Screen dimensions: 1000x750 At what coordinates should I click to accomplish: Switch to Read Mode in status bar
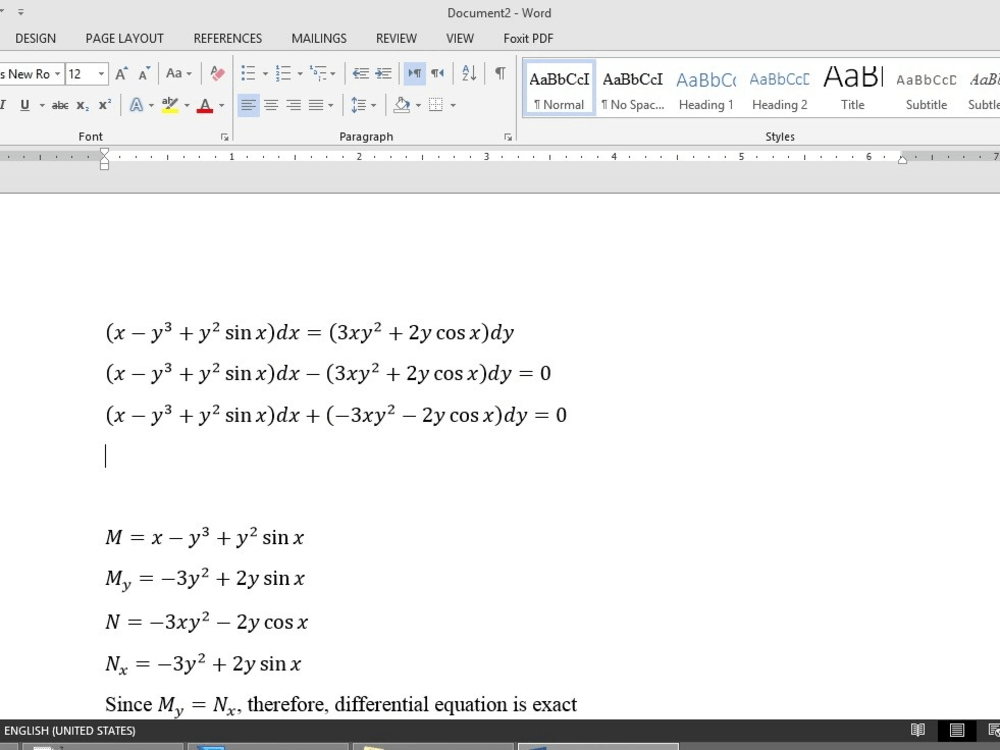click(x=917, y=730)
